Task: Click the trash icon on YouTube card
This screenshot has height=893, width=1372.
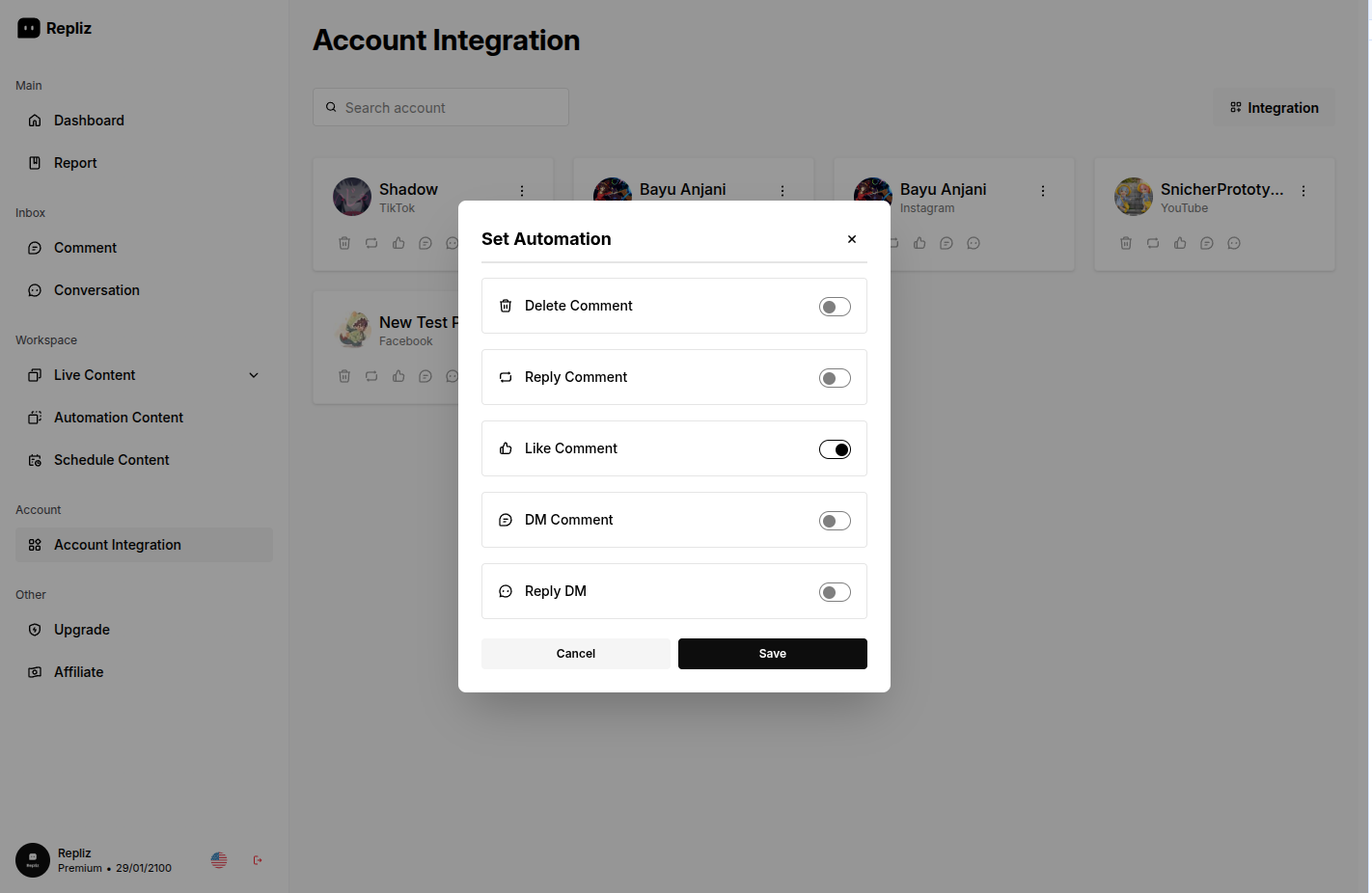Action: tap(1126, 243)
